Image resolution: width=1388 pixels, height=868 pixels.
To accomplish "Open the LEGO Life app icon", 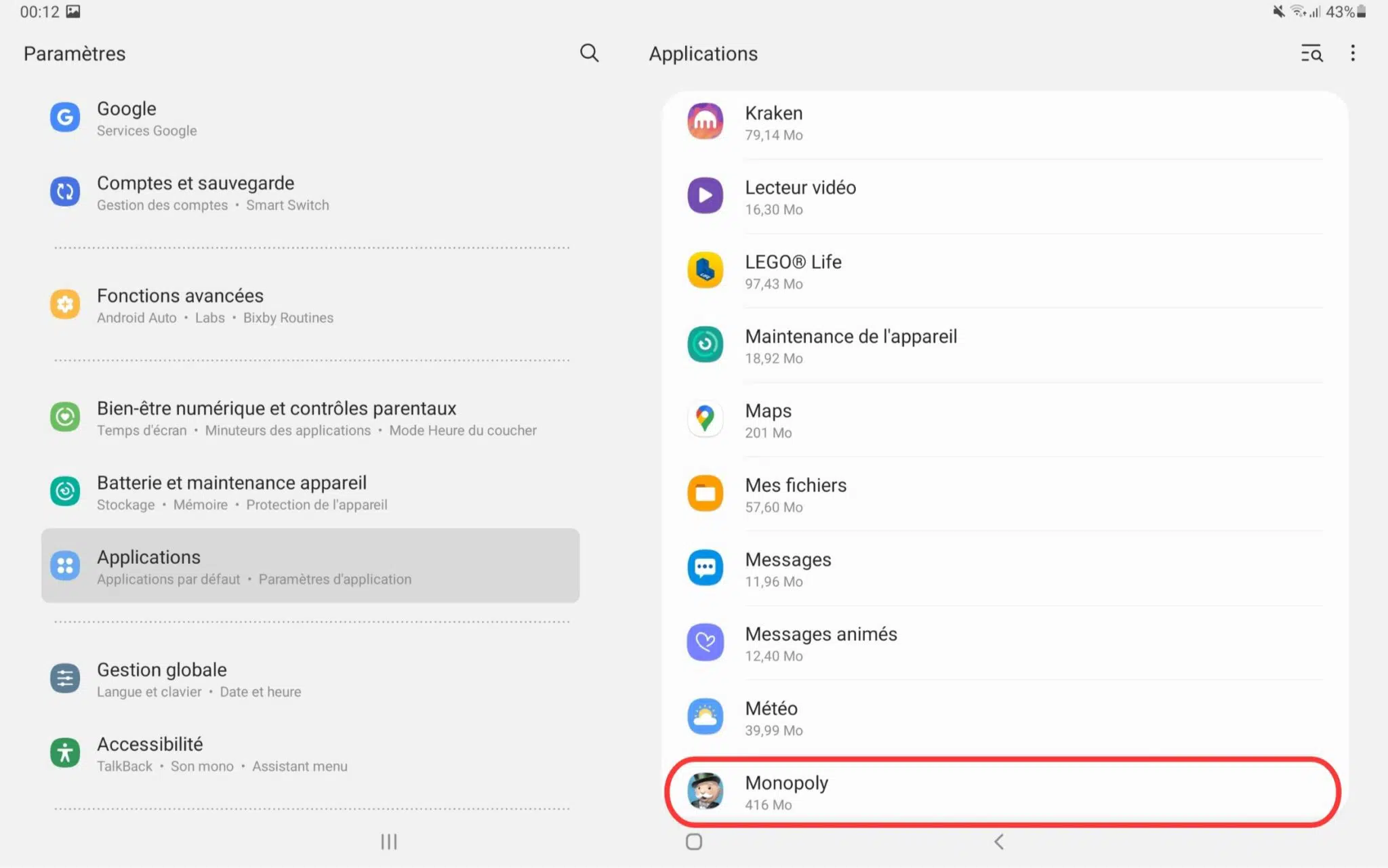I will click(x=705, y=270).
